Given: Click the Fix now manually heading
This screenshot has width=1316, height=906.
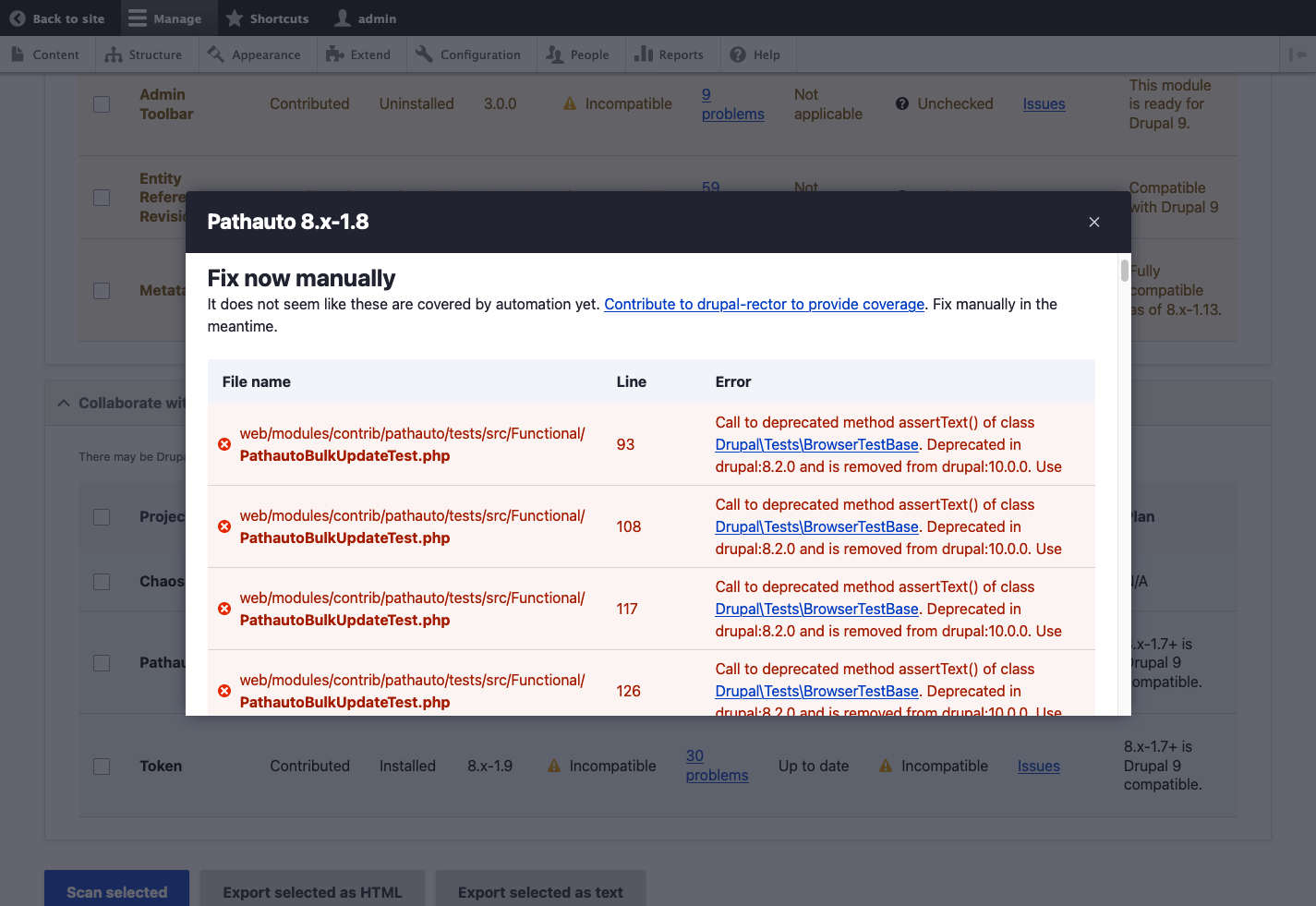Looking at the screenshot, I should pos(301,278).
